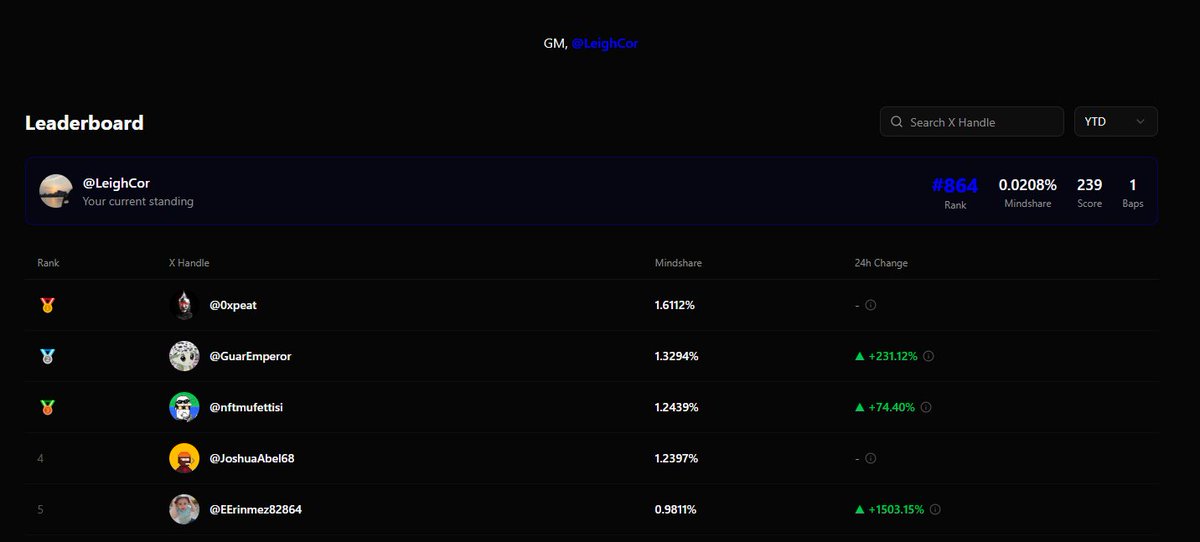Click the X Handle column header
The width and height of the screenshot is (1200, 542).
pos(189,263)
